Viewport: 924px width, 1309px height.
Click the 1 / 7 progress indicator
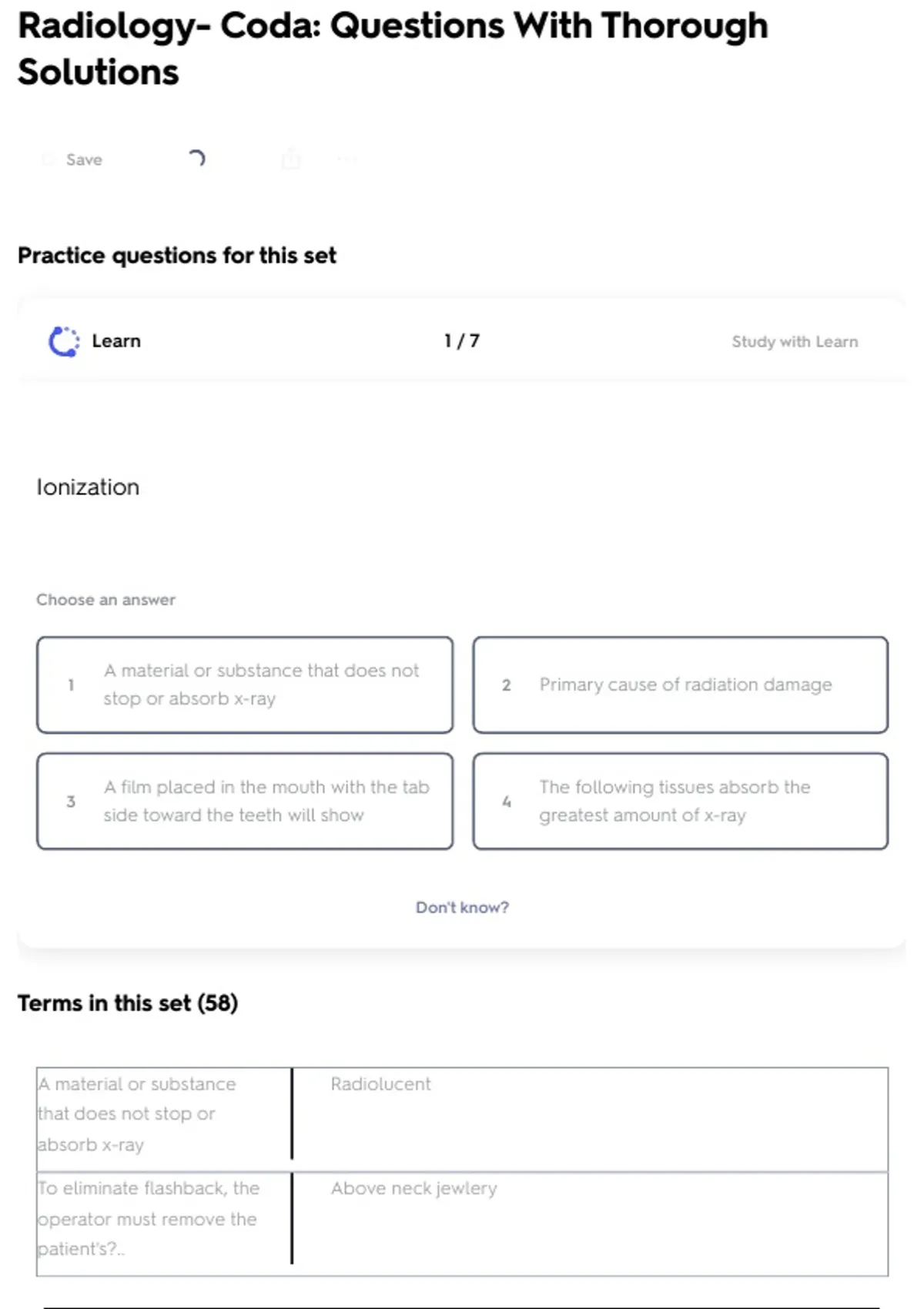tap(462, 341)
